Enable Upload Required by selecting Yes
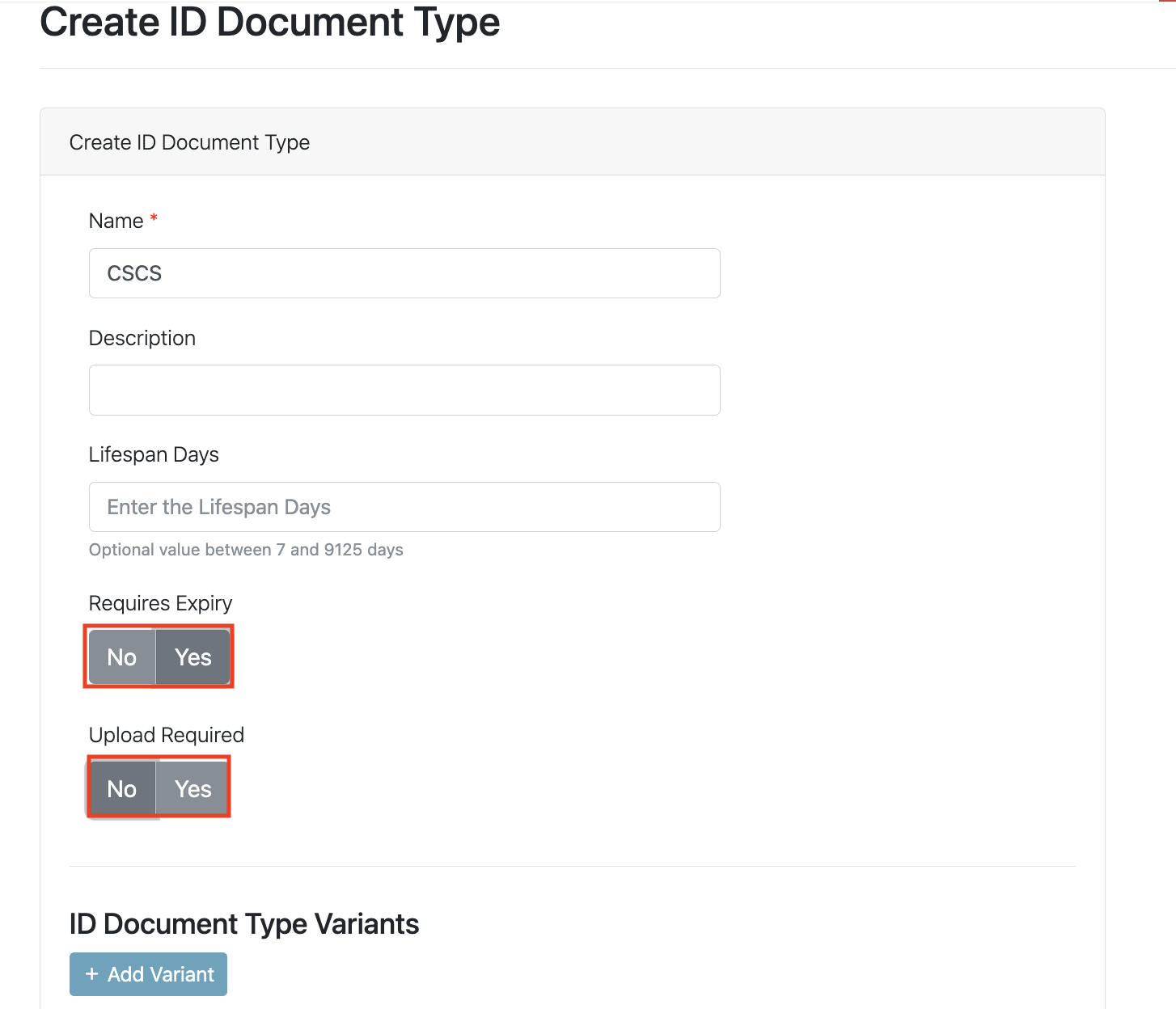The image size is (1176, 1009). click(192, 788)
